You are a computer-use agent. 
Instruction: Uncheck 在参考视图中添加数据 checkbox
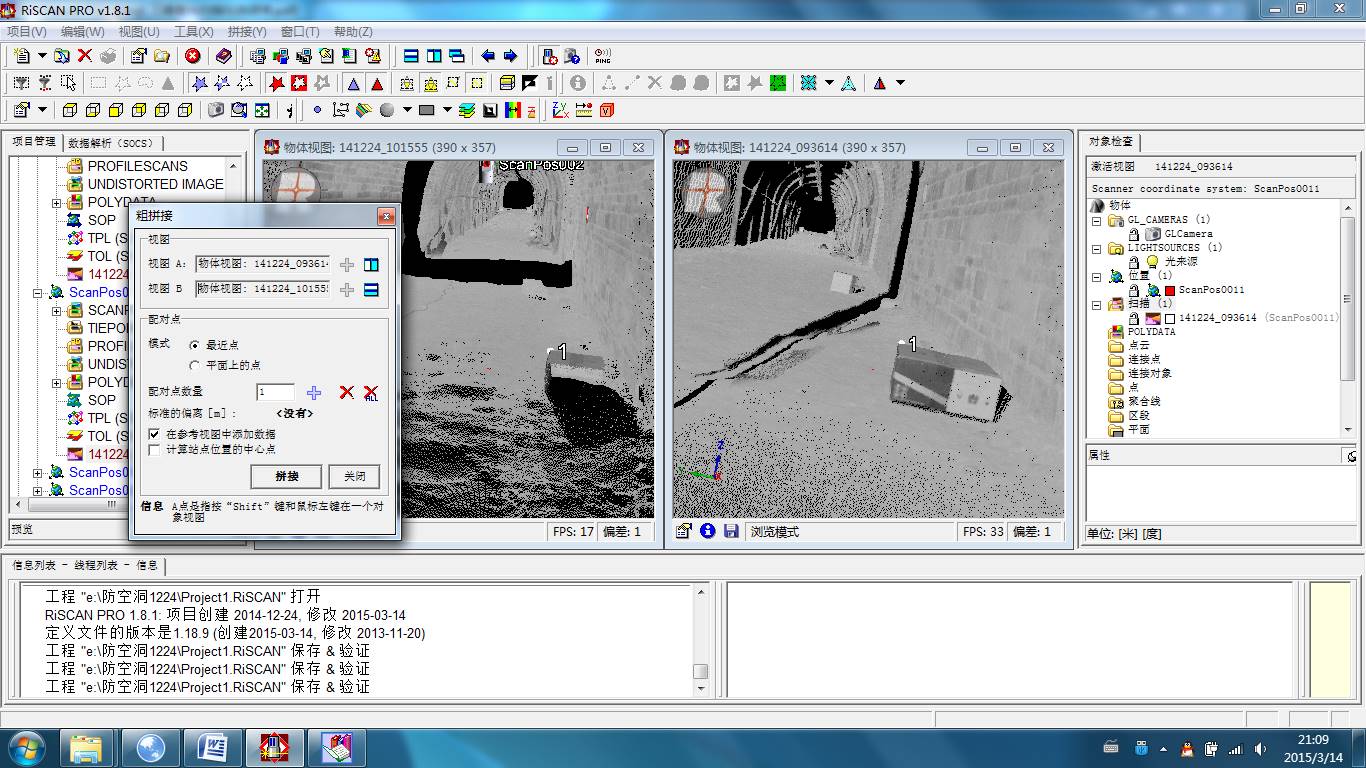[154, 434]
